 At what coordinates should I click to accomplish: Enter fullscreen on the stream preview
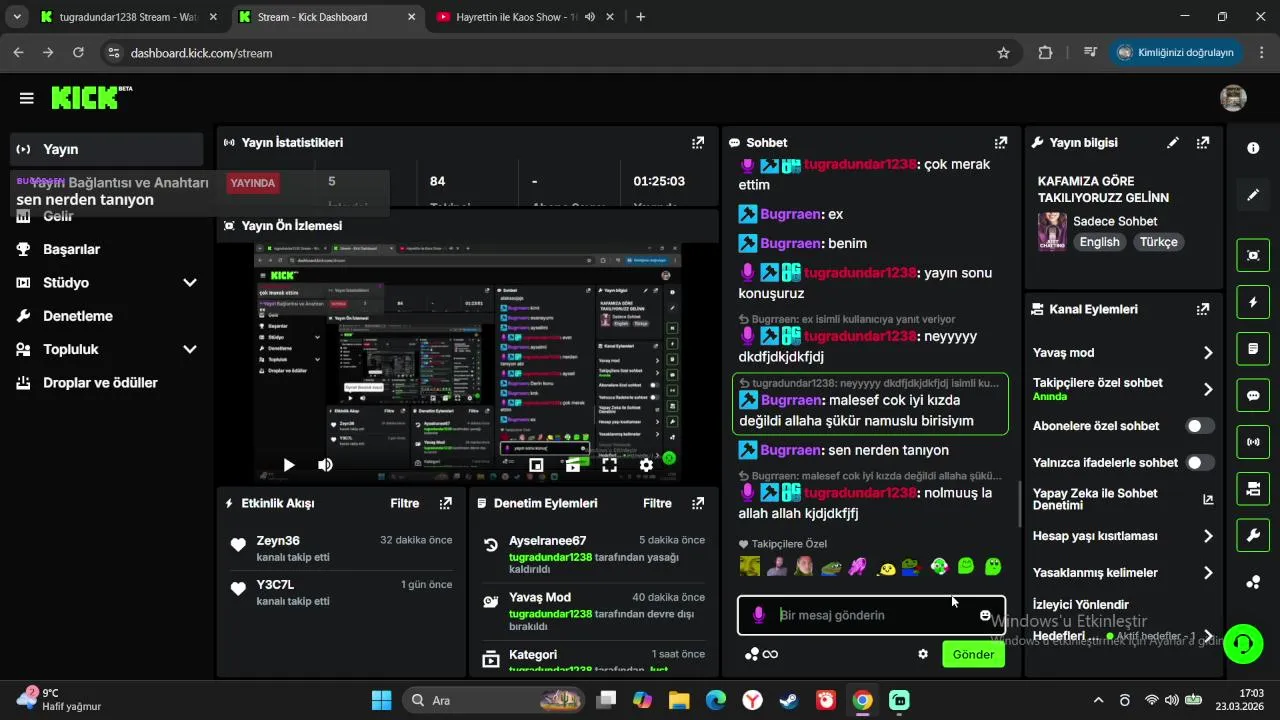coord(609,465)
